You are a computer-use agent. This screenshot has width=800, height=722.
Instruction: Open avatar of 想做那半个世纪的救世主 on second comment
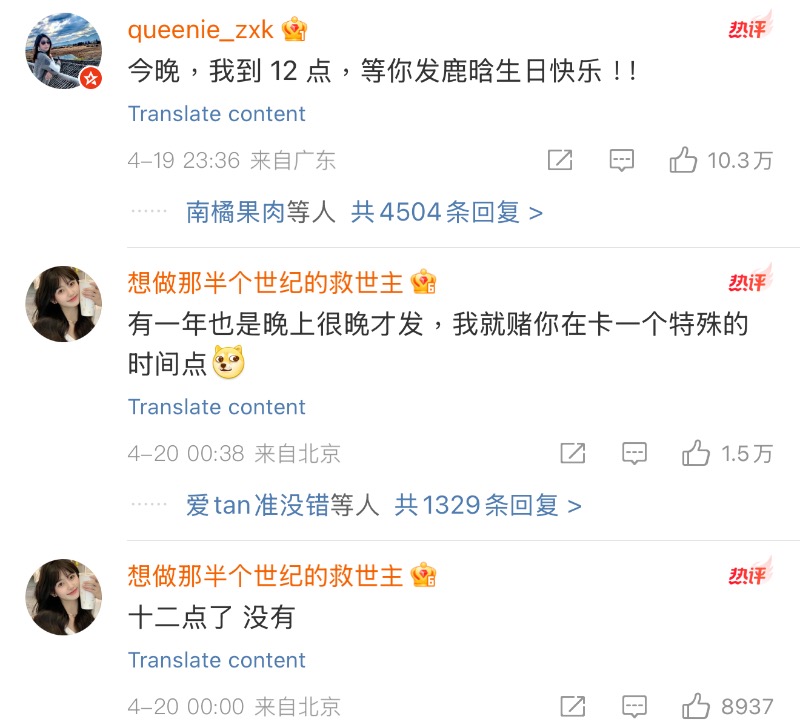[62, 304]
